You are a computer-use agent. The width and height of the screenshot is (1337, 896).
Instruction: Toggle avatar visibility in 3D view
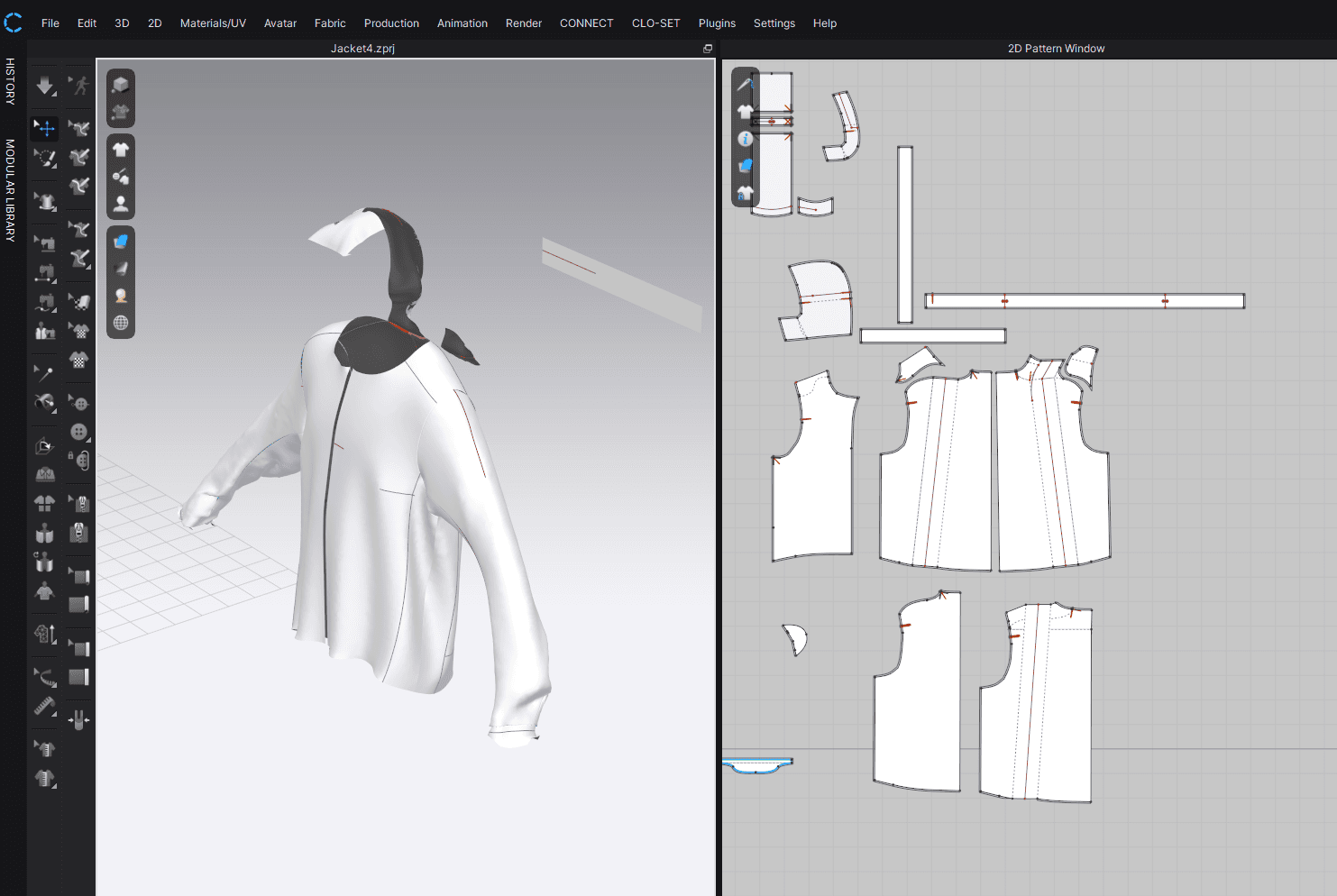click(x=121, y=205)
